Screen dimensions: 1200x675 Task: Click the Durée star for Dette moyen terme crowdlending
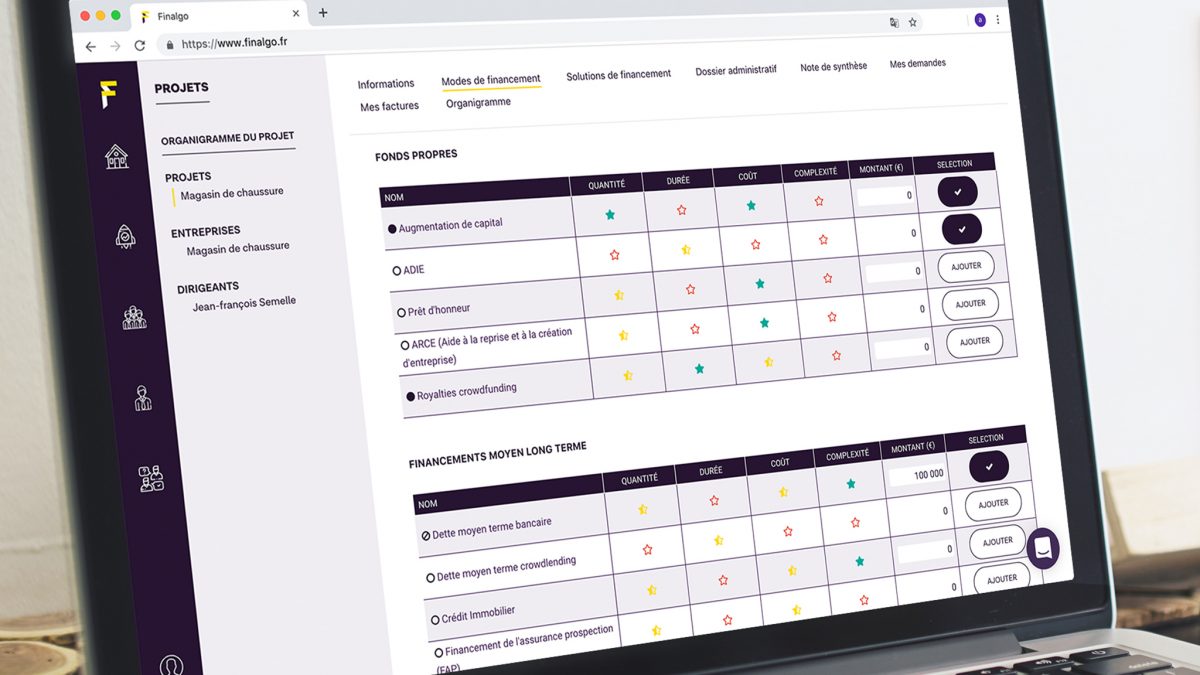click(718, 540)
